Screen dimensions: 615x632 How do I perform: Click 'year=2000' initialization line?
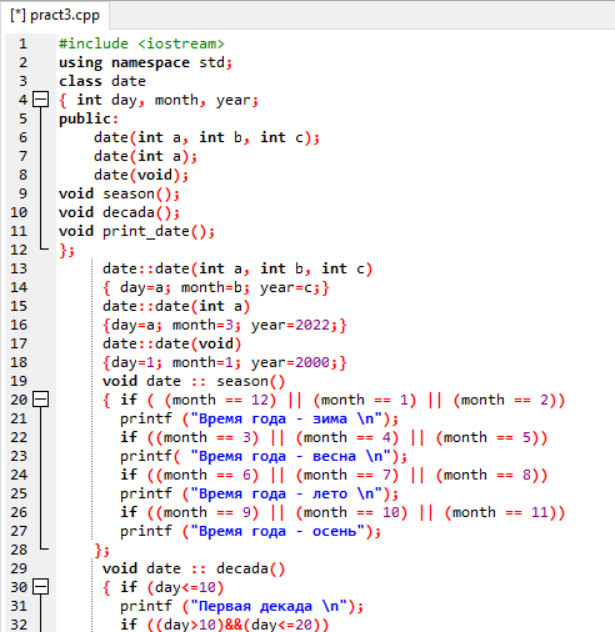225,362
